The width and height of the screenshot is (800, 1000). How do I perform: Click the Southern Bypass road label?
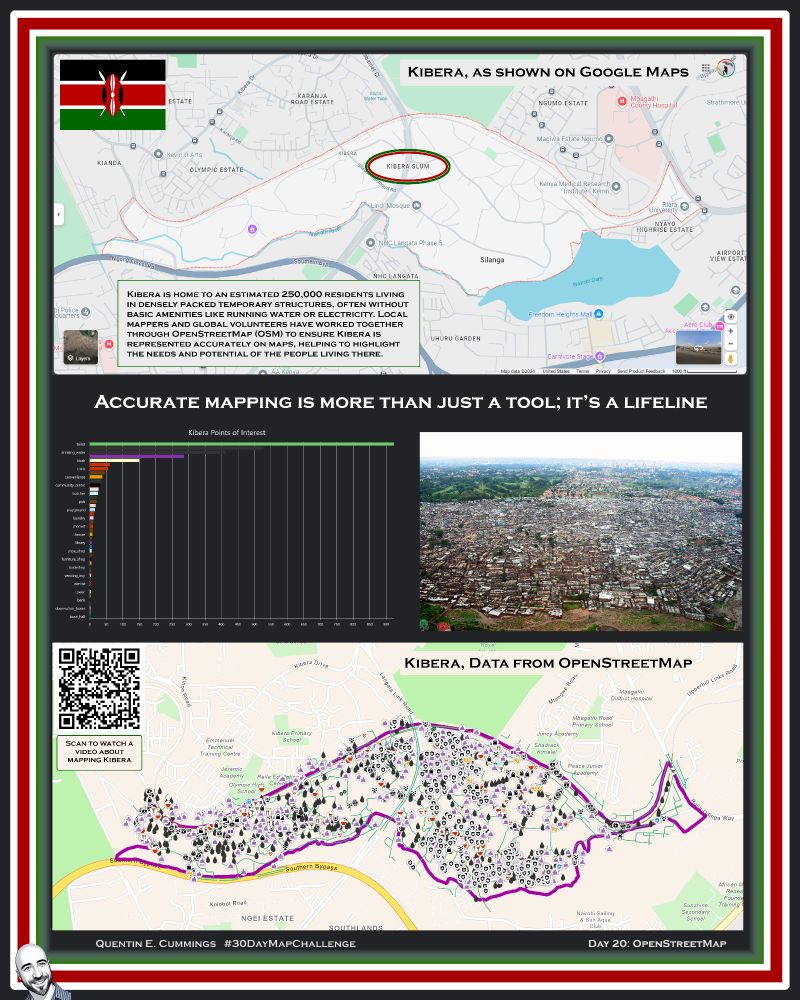[x=311, y=868]
